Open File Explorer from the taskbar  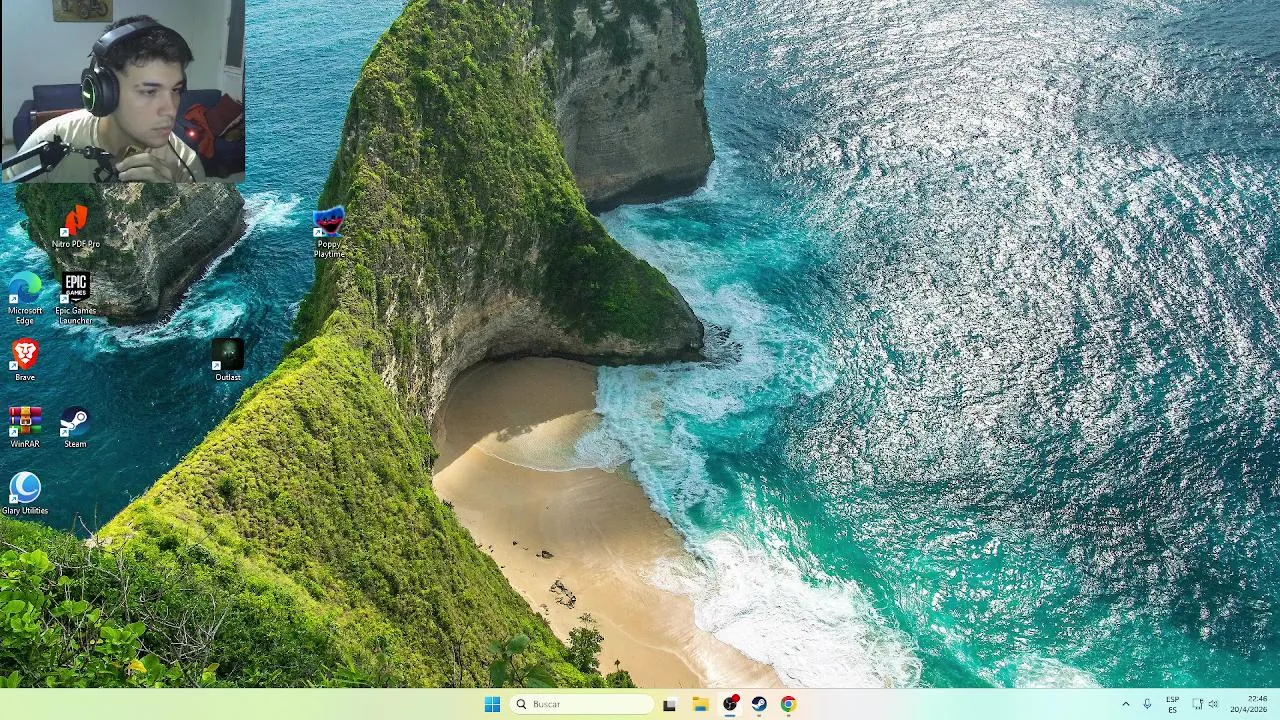(x=700, y=704)
